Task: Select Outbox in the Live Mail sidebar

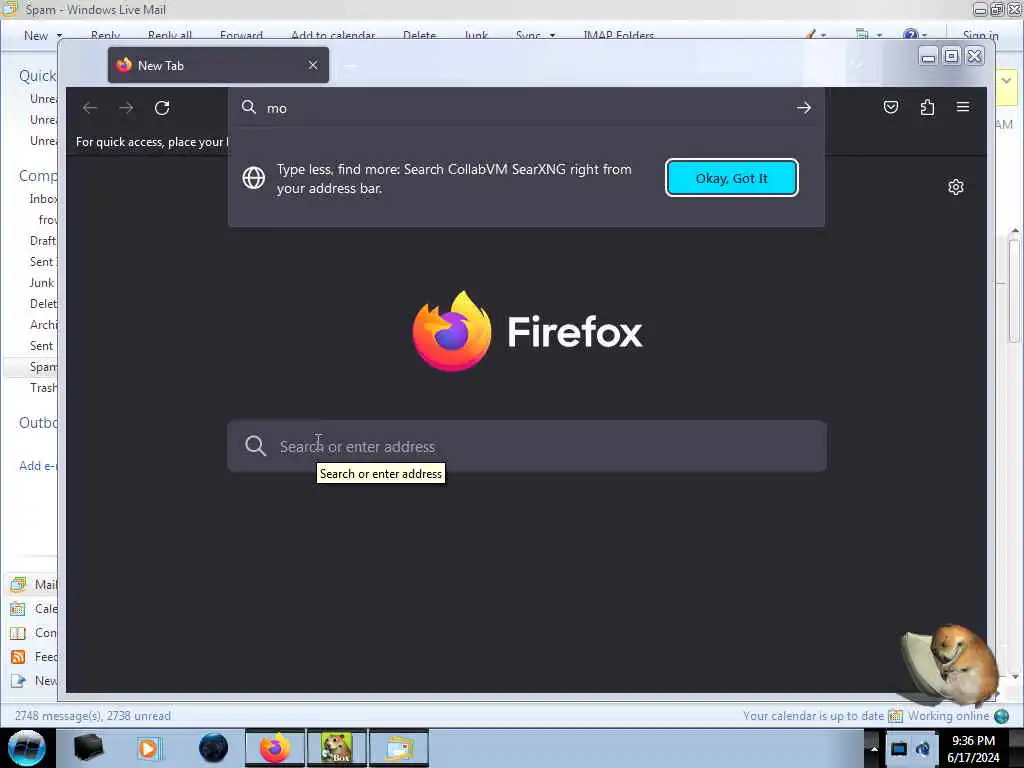Action: tap(38, 423)
